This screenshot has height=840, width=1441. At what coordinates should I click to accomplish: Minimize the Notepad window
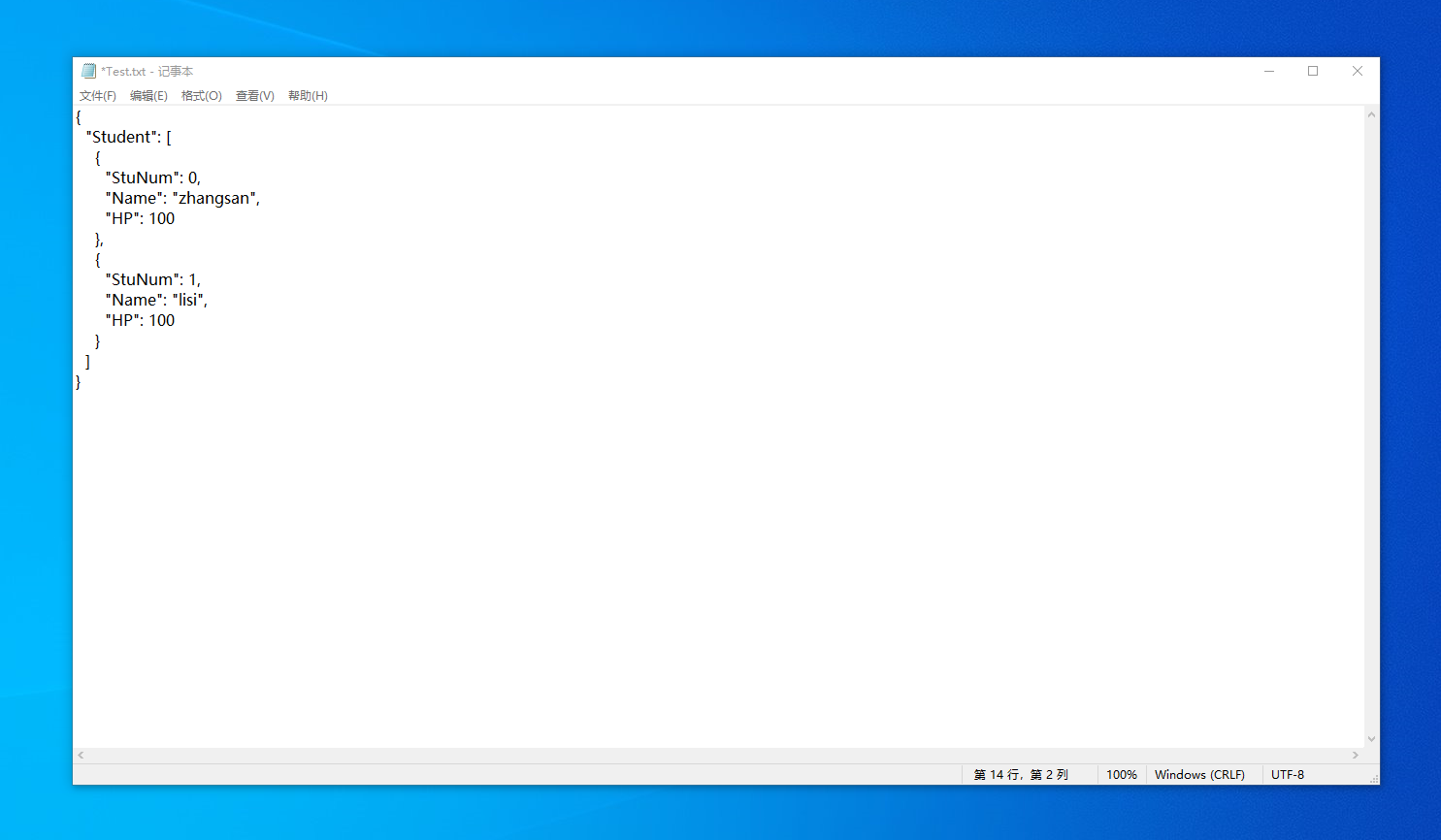tap(1268, 71)
